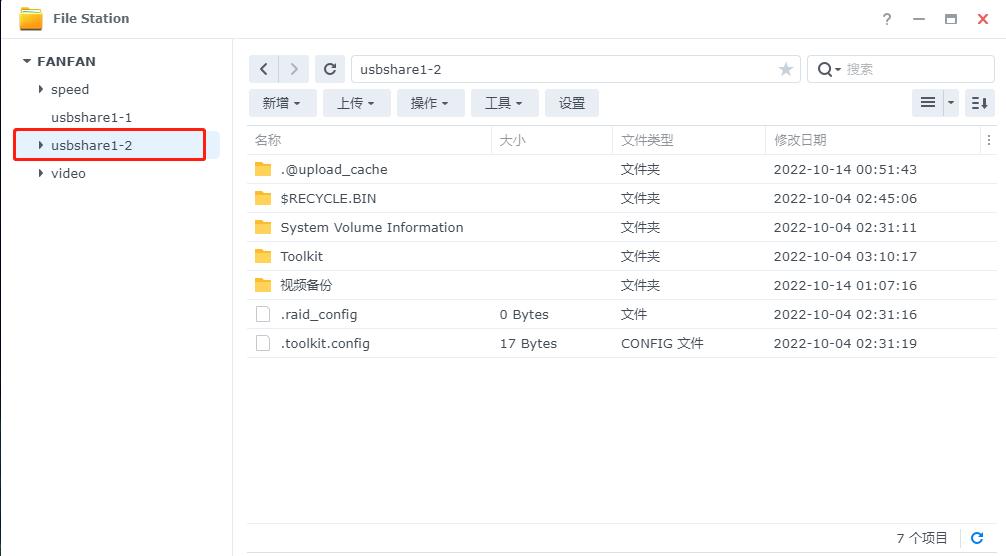The image size is (1006, 556).
Task: Click the date 2022-10-14 00:51:43
Action: (845, 169)
